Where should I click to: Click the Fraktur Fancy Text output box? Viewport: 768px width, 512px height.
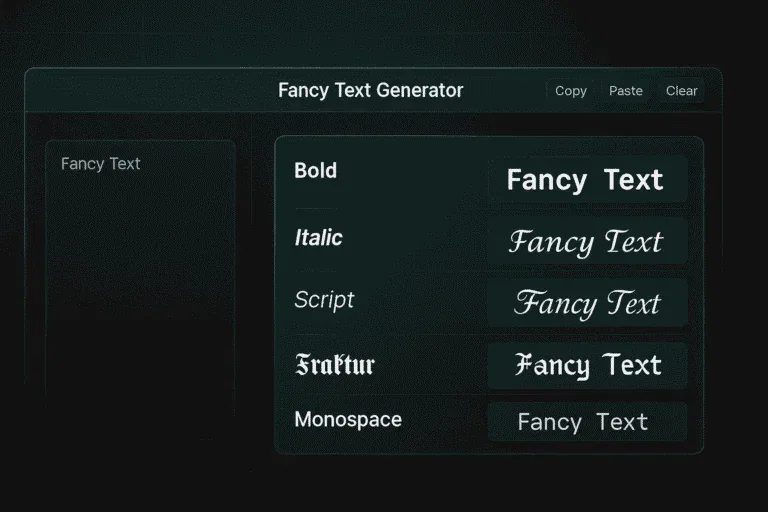(x=586, y=365)
